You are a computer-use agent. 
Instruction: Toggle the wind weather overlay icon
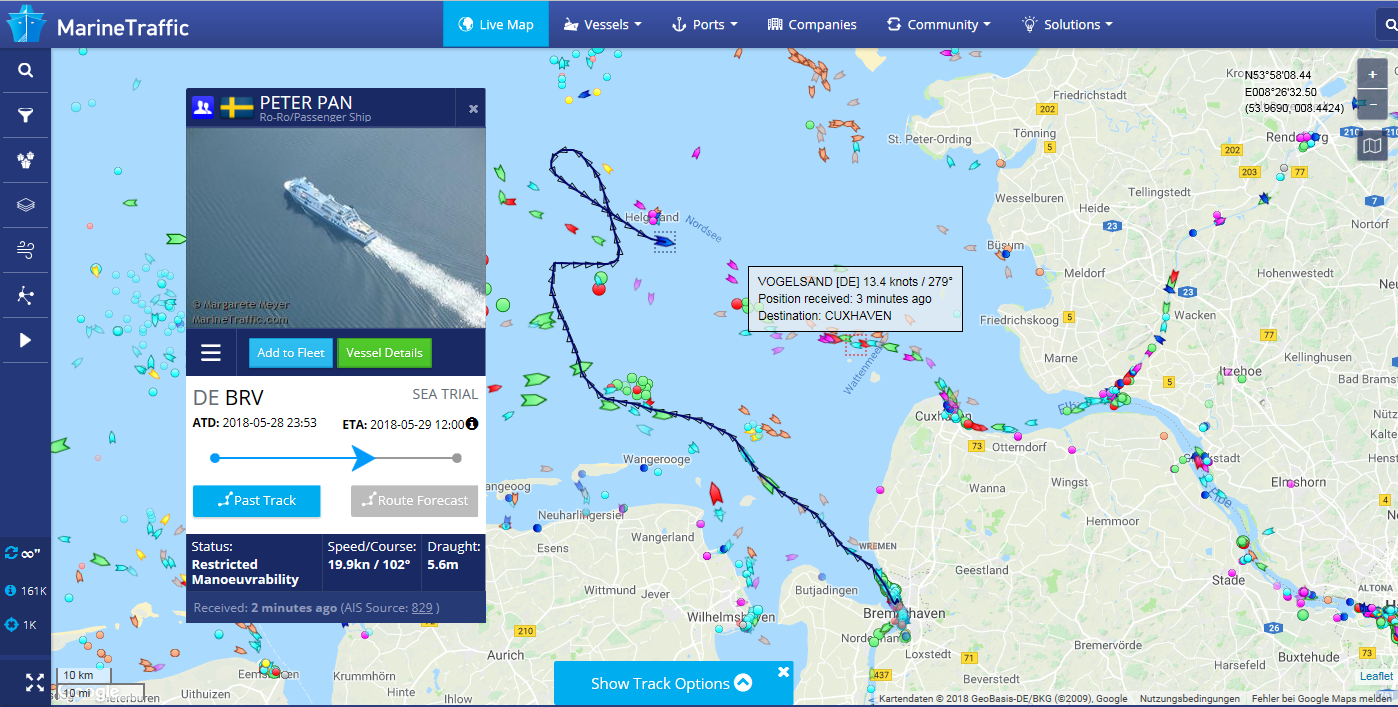[x=25, y=250]
